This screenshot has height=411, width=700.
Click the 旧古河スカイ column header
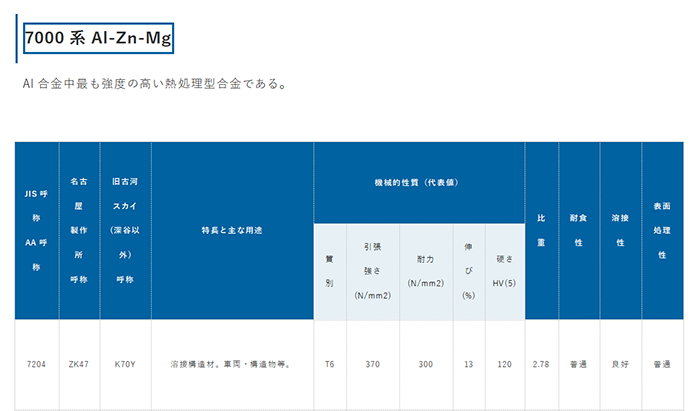[x=125, y=231]
